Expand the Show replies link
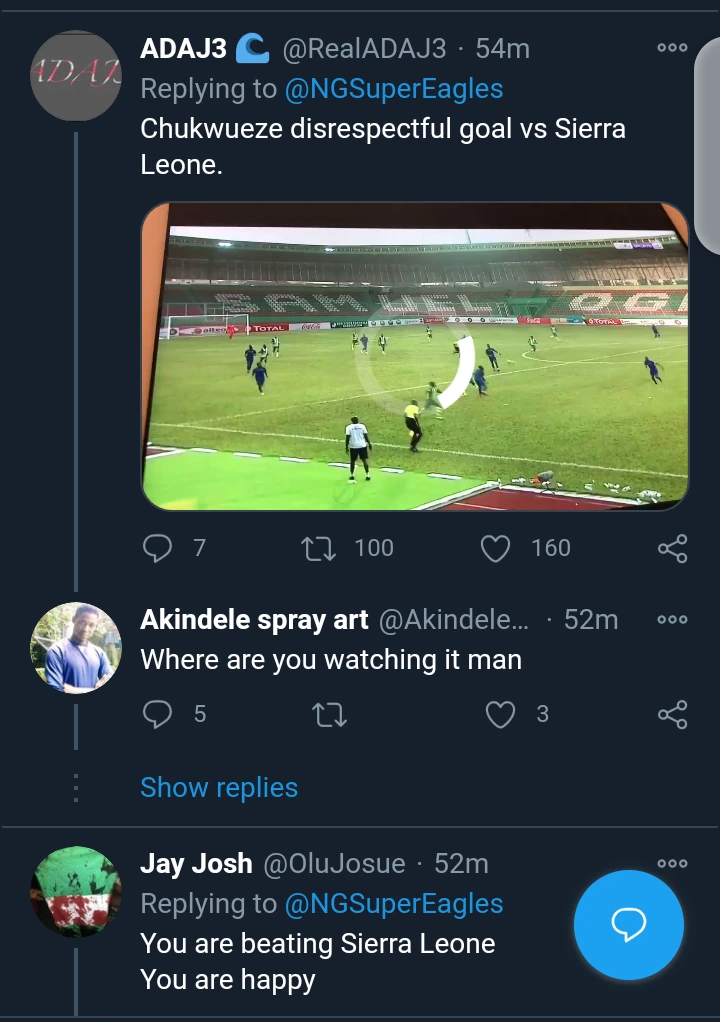Image resolution: width=720 pixels, height=1022 pixels. pyautogui.click(x=219, y=787)
